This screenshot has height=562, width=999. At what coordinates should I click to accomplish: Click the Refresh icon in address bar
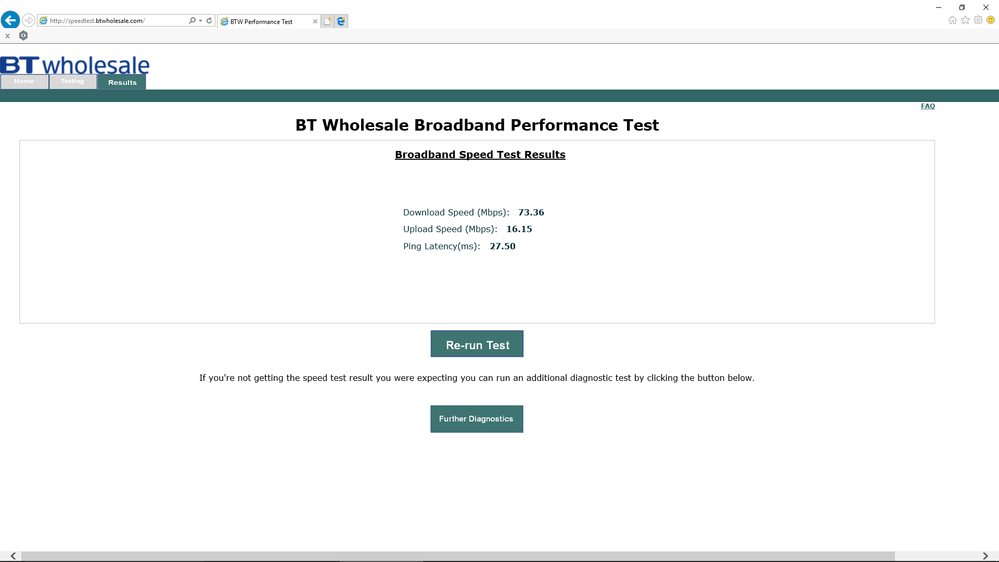pyautogui.click(x=209, y=20)
